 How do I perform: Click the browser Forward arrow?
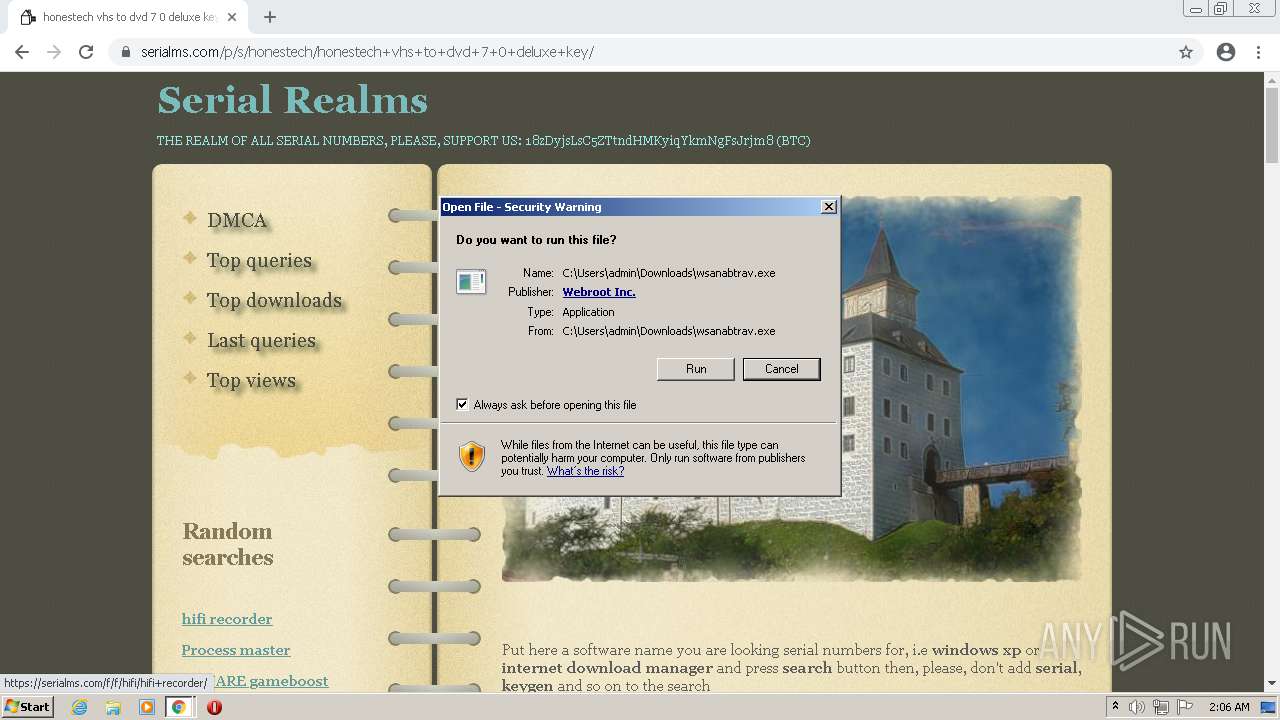click(54, 52)
